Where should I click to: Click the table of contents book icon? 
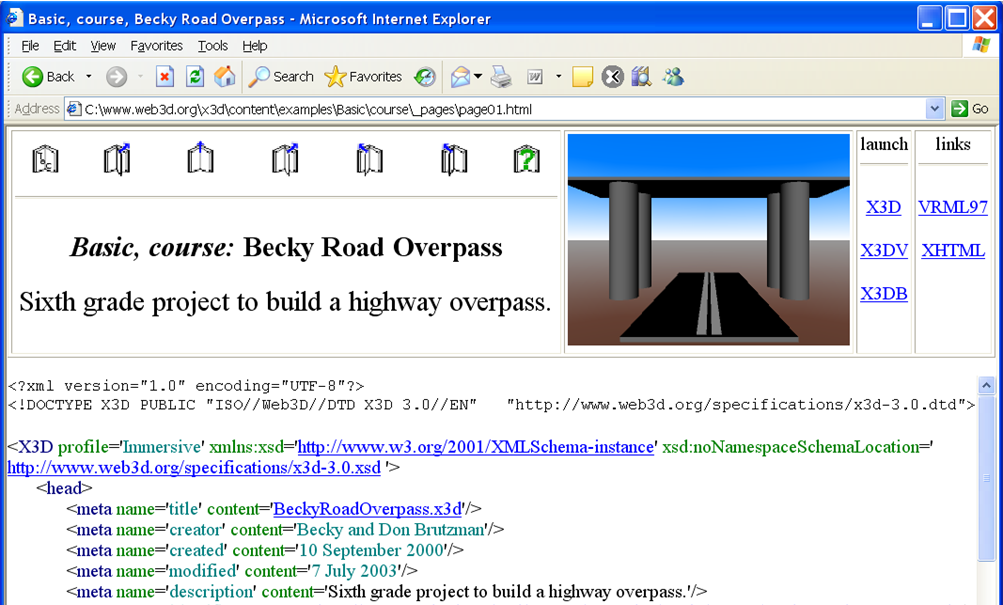tap(46, 159)
